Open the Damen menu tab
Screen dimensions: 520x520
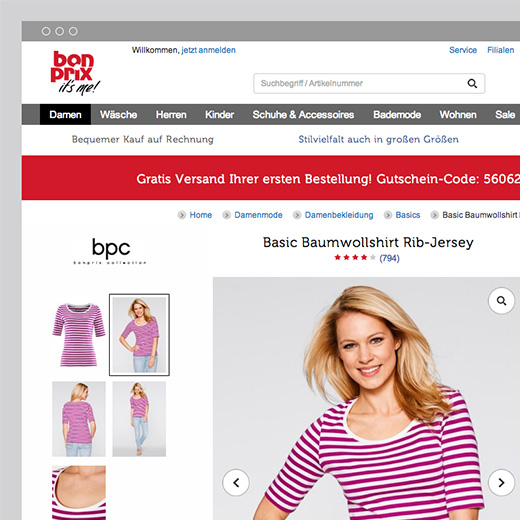click(x=65, y=115)
